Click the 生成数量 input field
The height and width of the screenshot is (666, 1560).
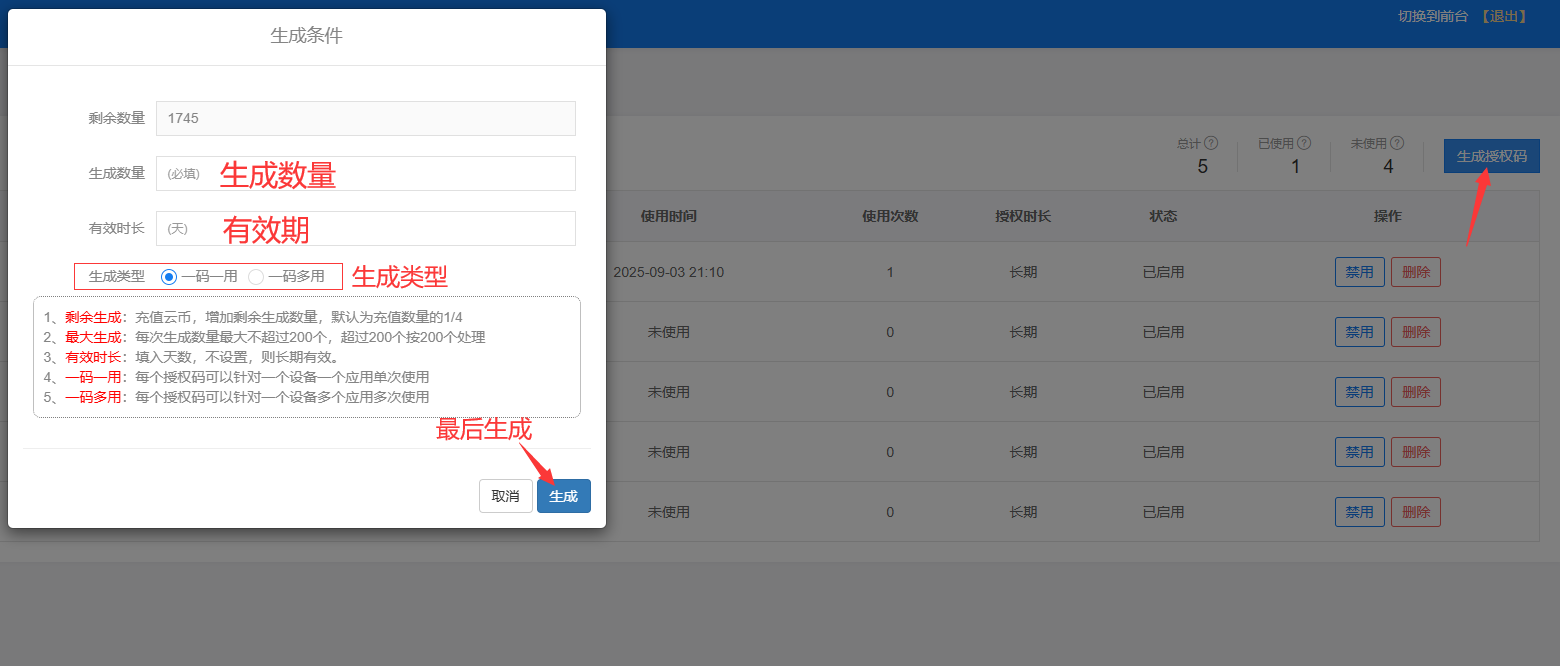(x=366, y=173)
